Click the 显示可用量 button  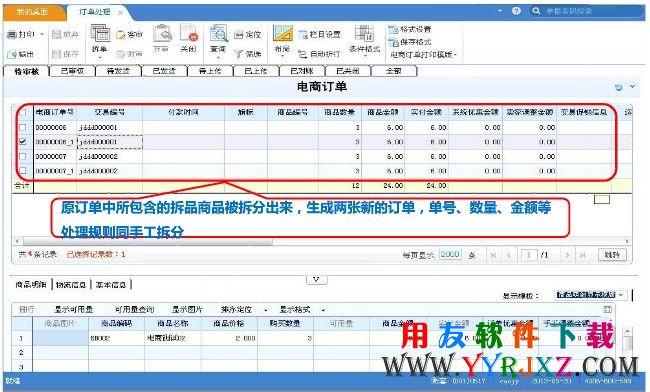tap(73, 310)
